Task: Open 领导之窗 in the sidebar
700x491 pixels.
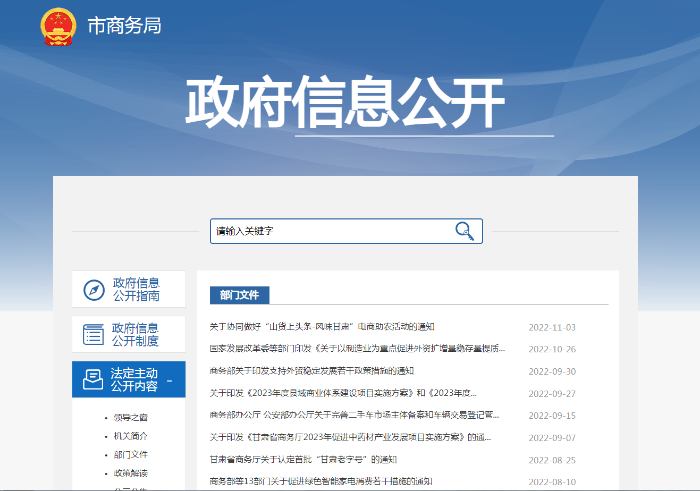Action: (x=130, y=417)
